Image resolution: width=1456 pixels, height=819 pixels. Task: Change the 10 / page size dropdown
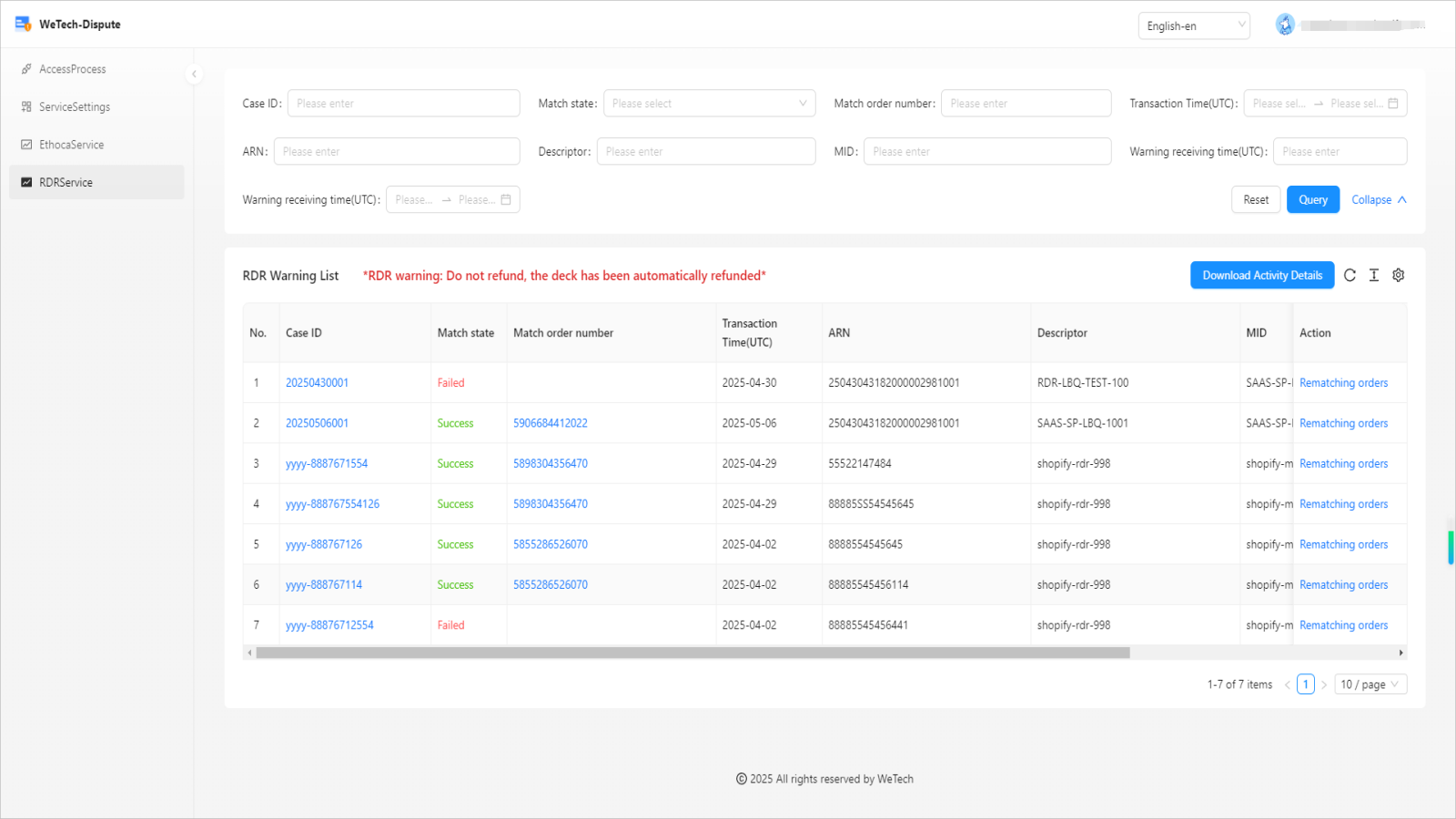point(1370,685)
